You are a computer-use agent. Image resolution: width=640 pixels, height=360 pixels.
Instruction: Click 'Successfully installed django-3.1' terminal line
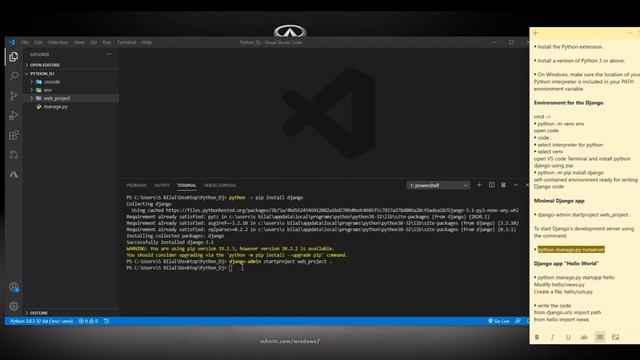pos(170,242)
